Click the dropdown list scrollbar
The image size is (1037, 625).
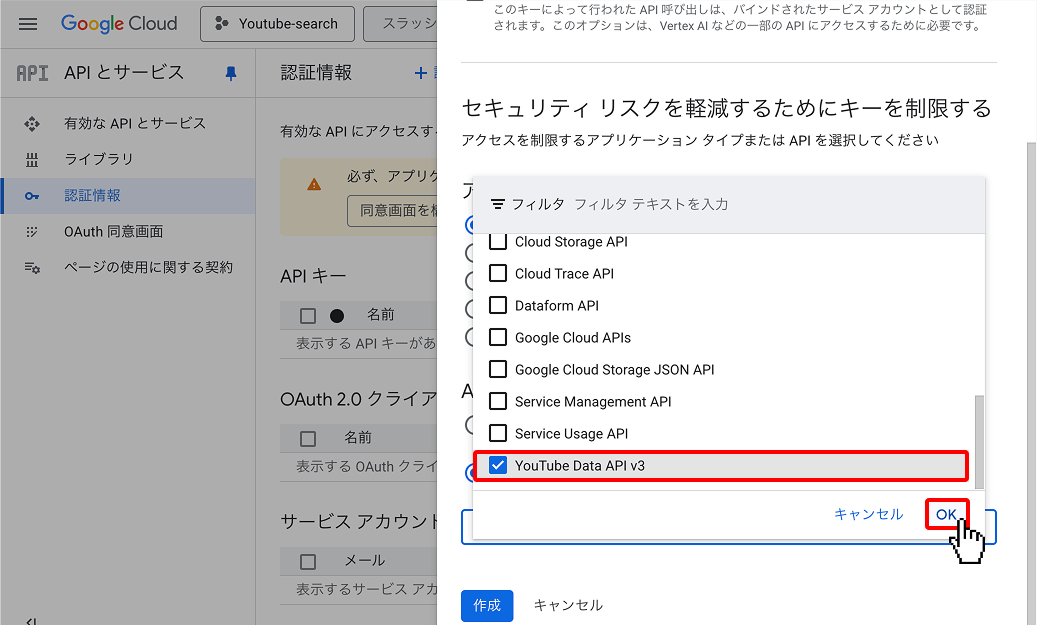click(x=979, y=442)
